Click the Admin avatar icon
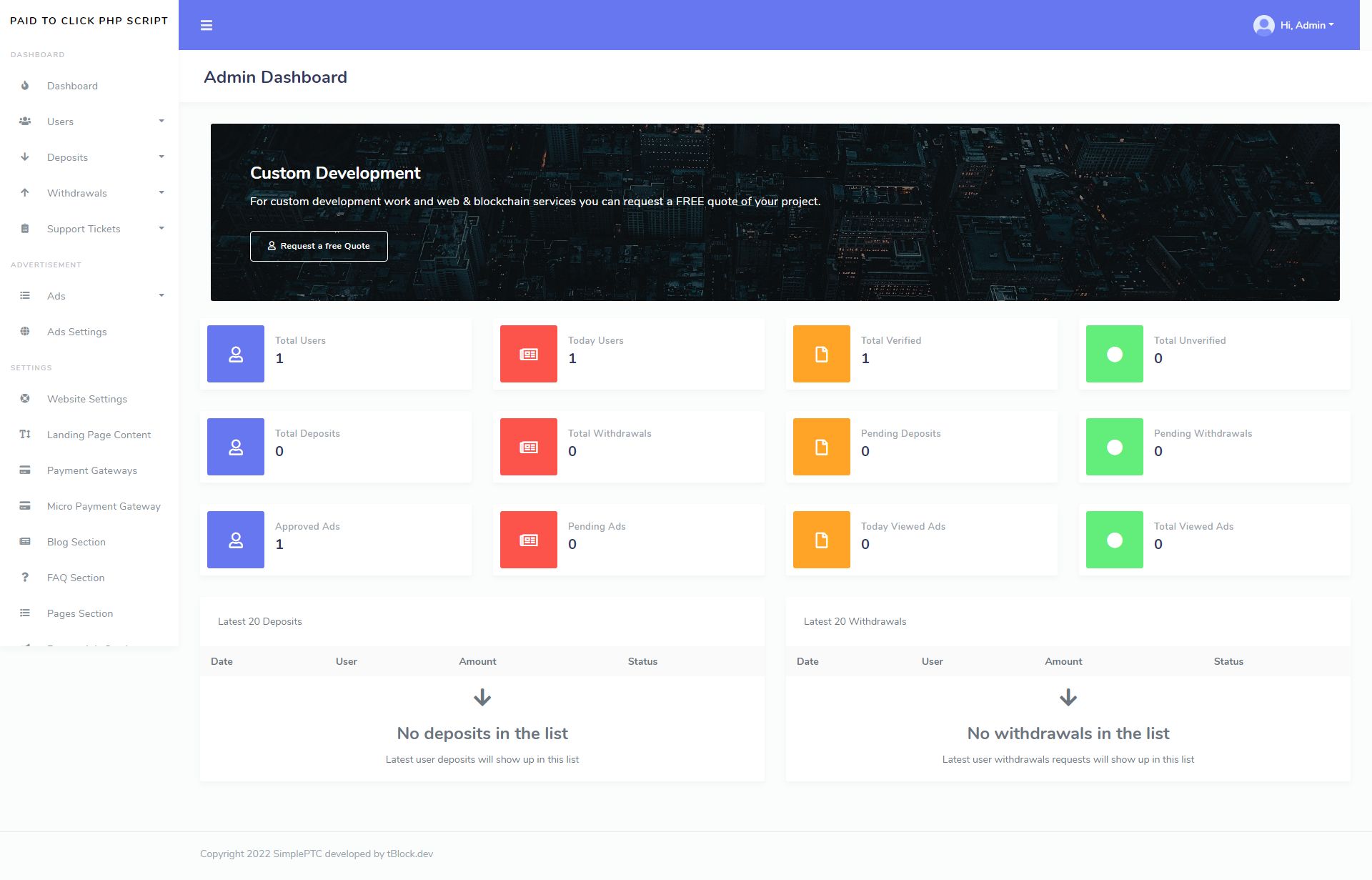The image size is (1372, 880). click(1263, 25)
